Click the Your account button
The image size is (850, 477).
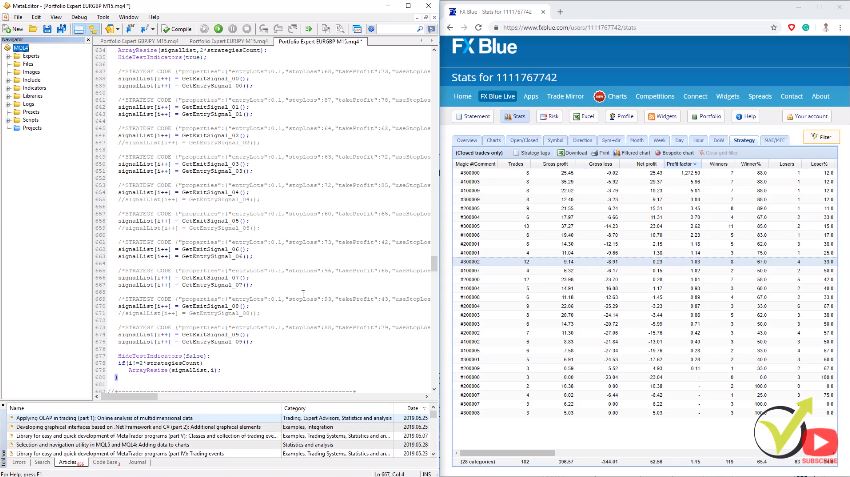[807, 116]
